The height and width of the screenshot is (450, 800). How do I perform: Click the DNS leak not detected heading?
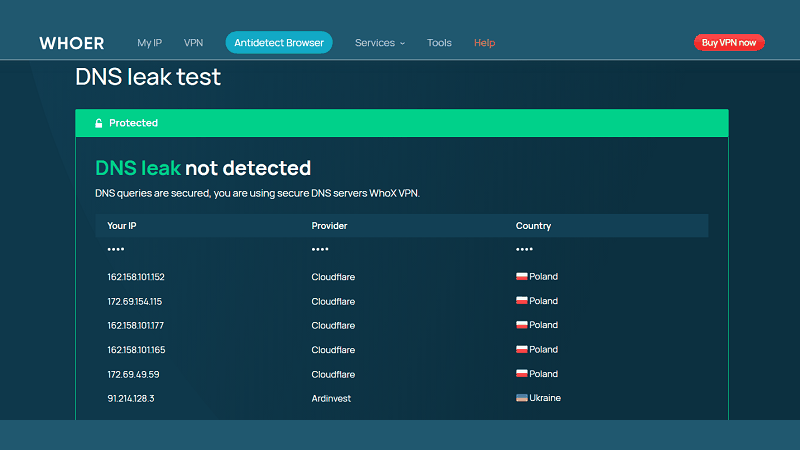coord(203,168)
